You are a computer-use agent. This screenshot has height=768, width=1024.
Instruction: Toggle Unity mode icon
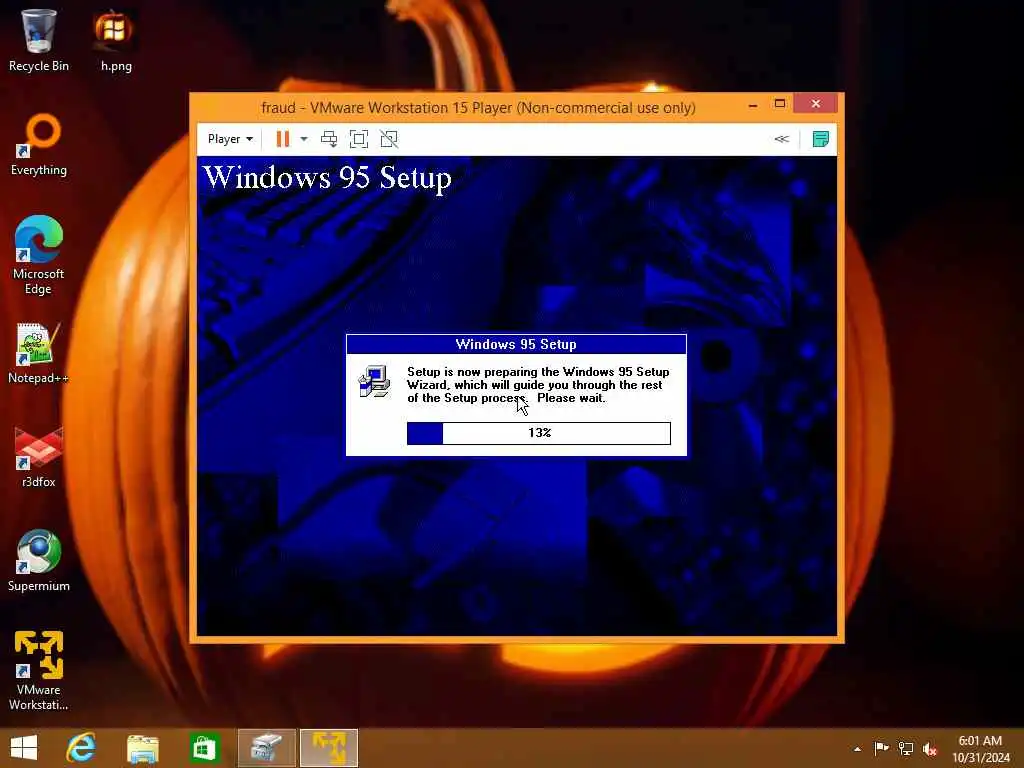(389, 139)
